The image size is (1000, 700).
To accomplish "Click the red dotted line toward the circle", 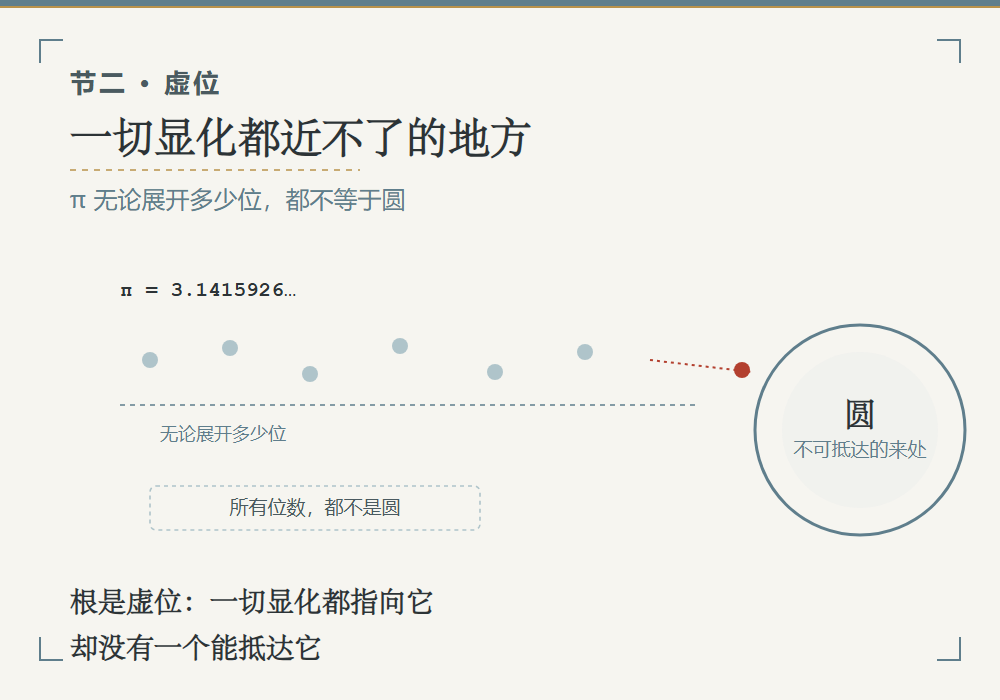I will click(x=691, y=365).
